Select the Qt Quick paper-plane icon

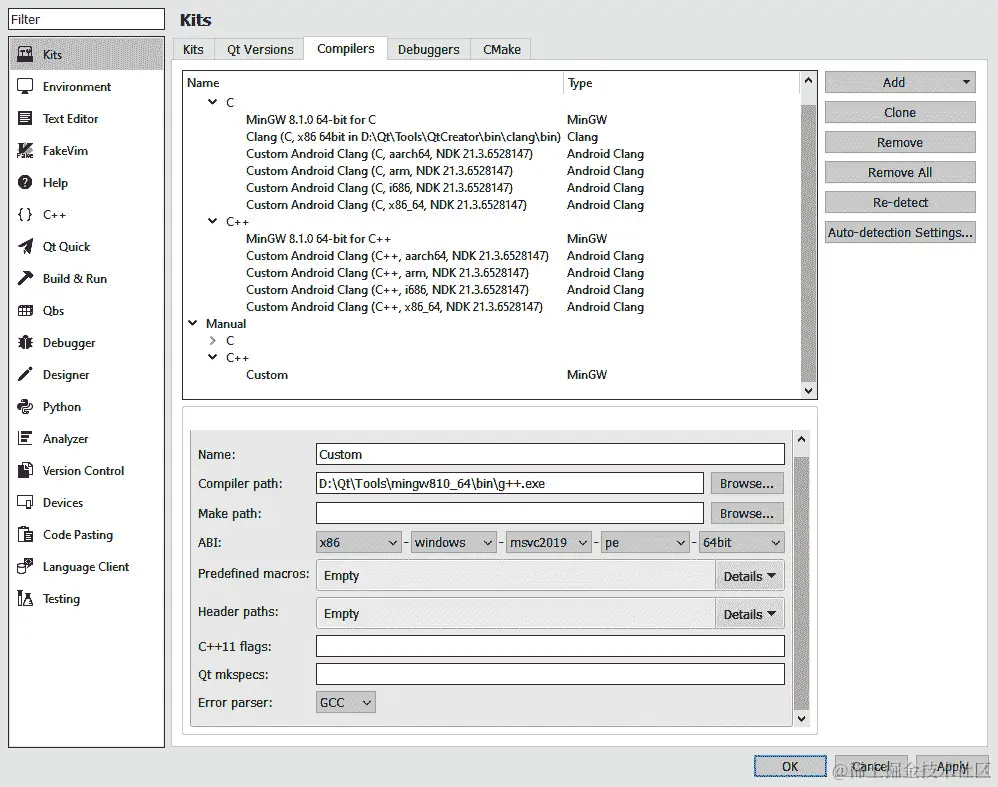25,246
